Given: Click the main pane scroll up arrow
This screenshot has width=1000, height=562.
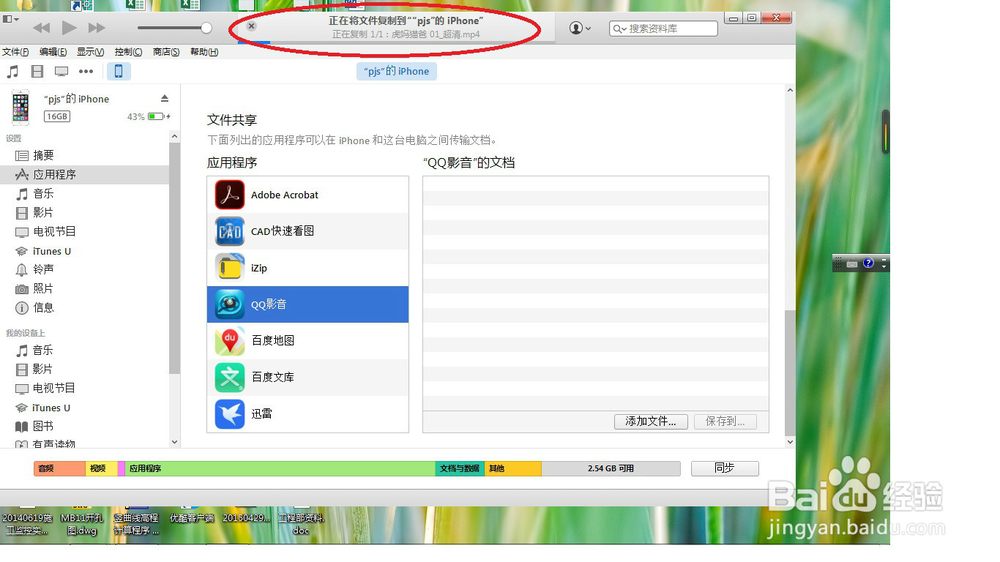Looking at the screenshot, I should coord(790,91).
